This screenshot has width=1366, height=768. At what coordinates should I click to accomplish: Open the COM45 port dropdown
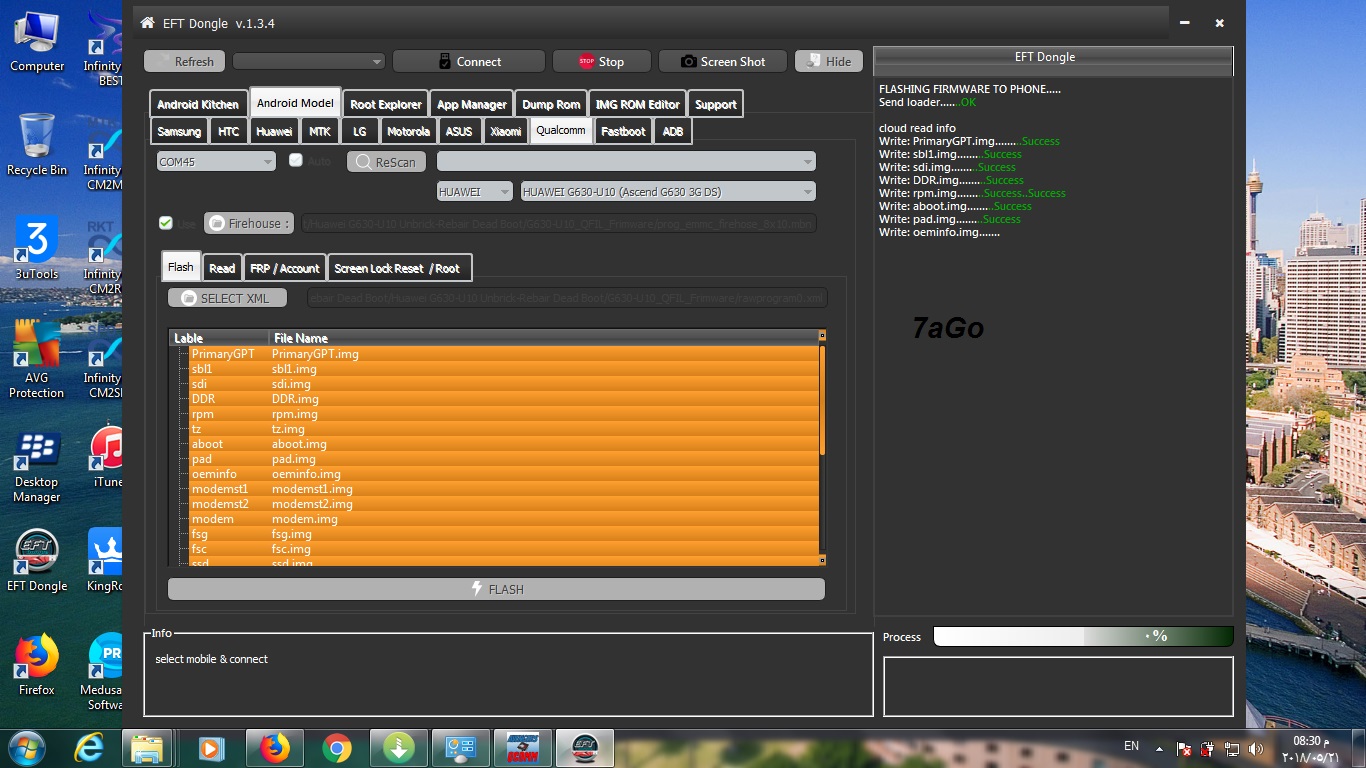(x=216, y=162)
